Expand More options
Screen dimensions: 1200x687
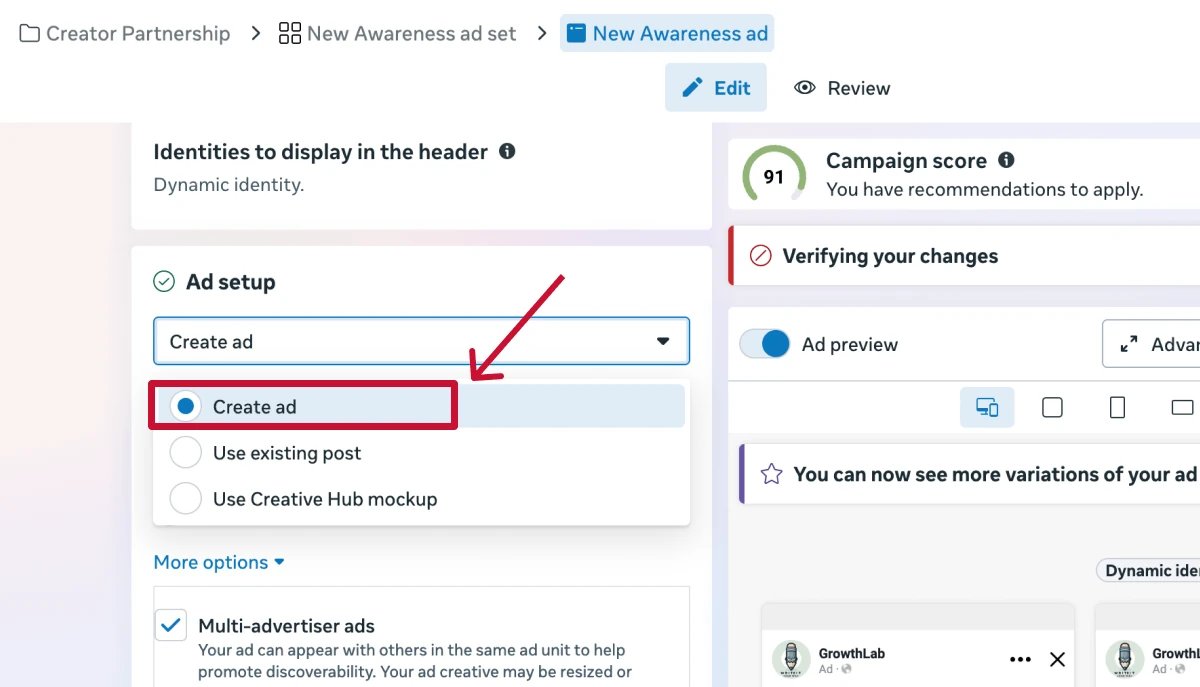click(x=219, y=562)
